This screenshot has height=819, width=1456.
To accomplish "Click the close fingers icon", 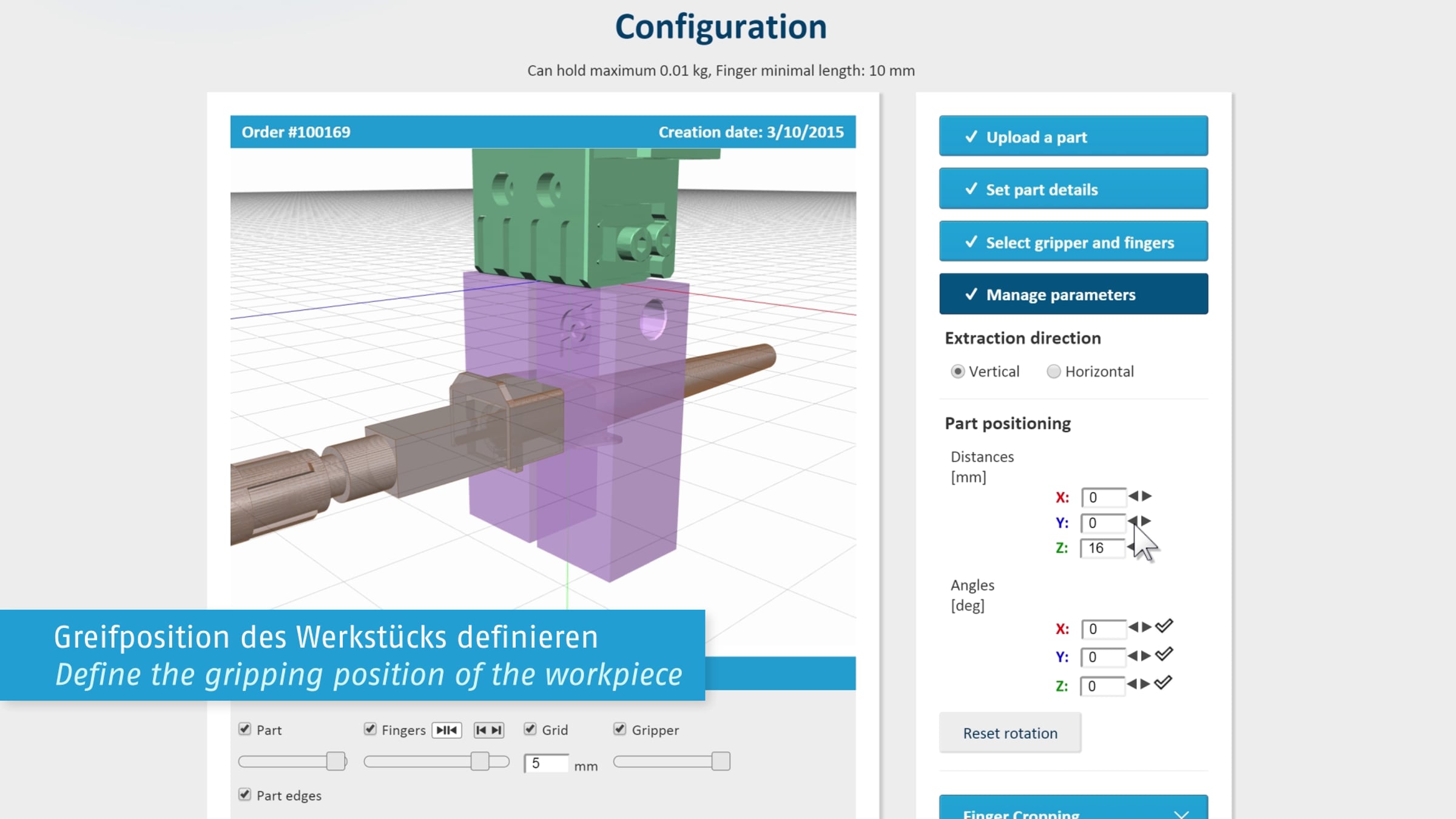I will (x=447, y=730).
